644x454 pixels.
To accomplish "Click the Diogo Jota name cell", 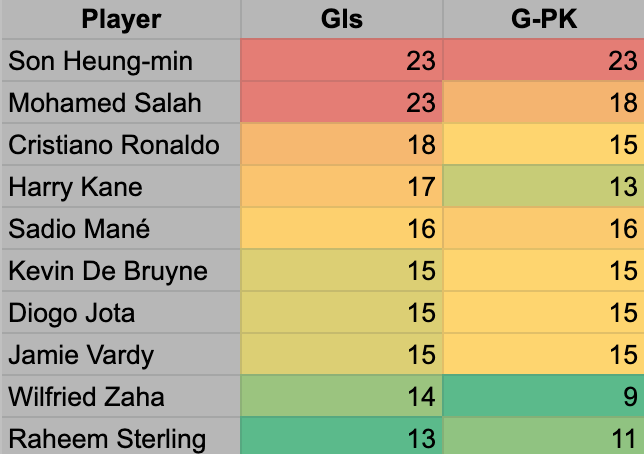I will (120, 313).
